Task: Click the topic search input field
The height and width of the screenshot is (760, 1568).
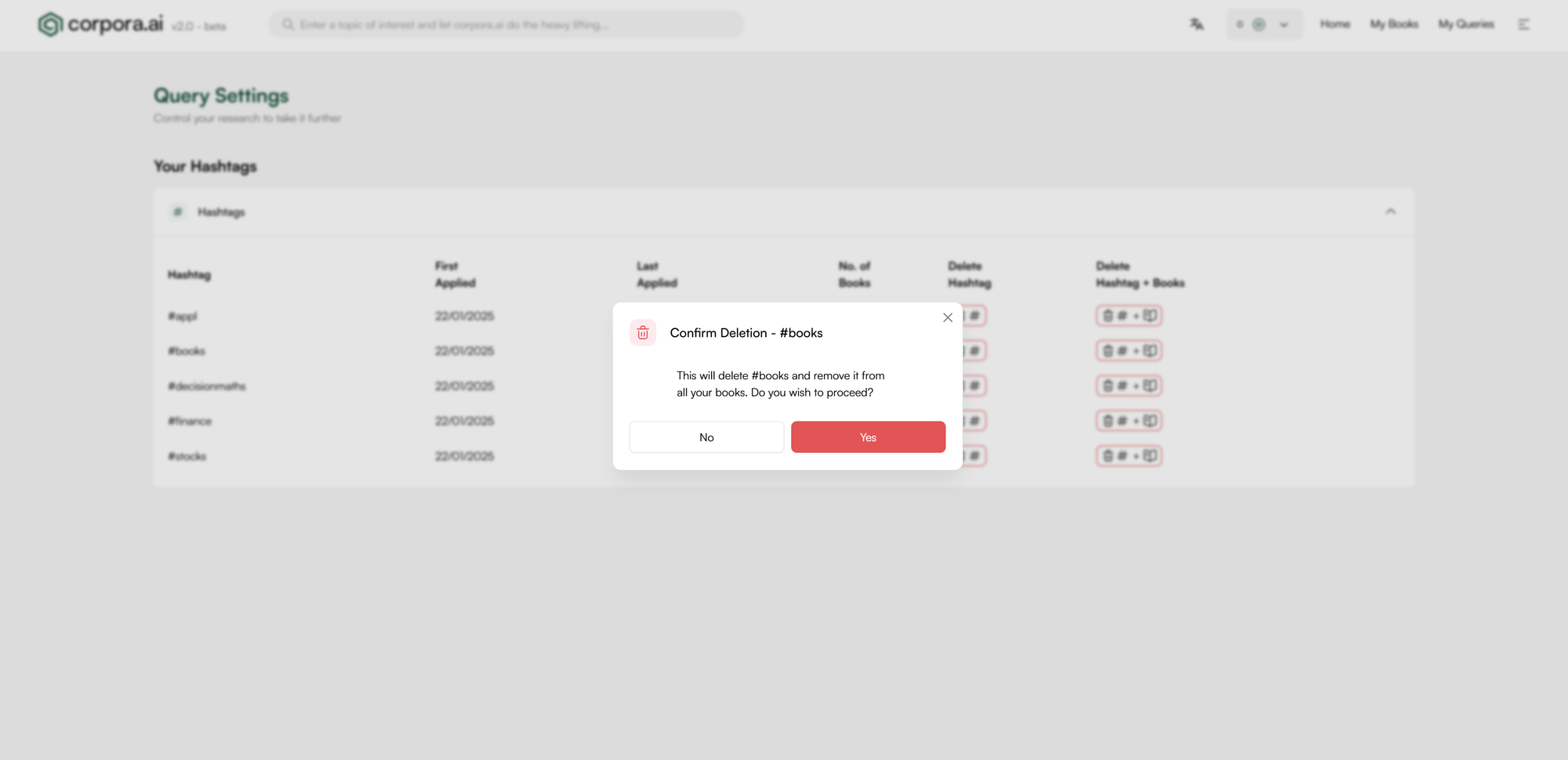Action: [506, 24]
